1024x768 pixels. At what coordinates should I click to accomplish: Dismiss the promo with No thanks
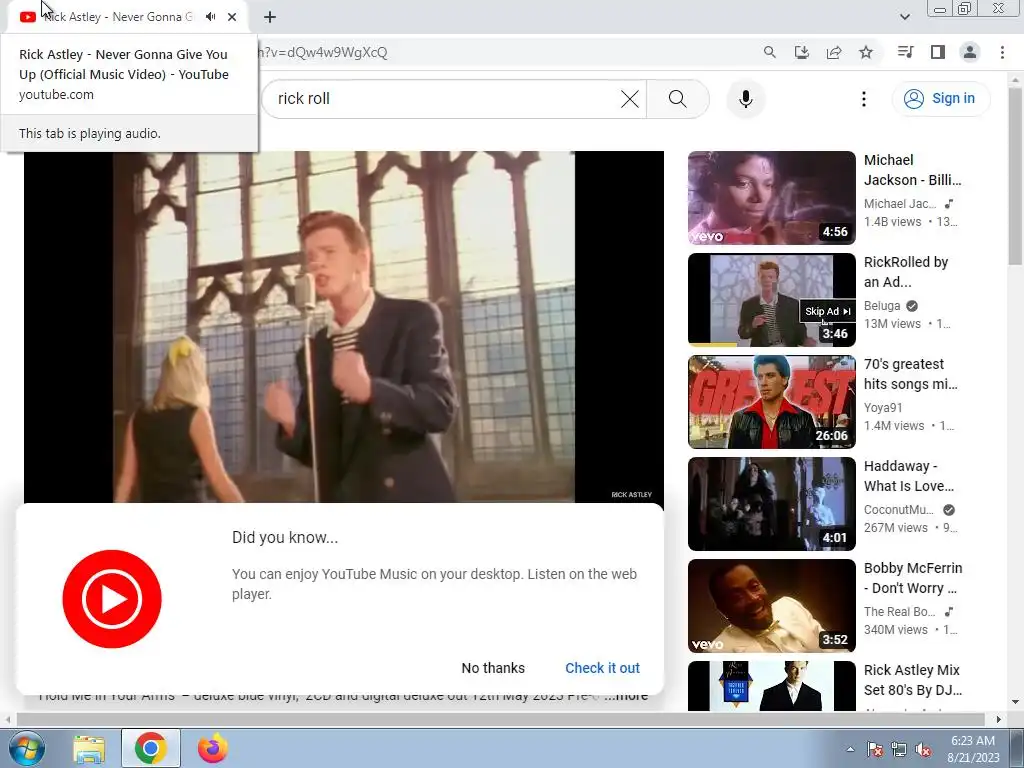point(493,668)
